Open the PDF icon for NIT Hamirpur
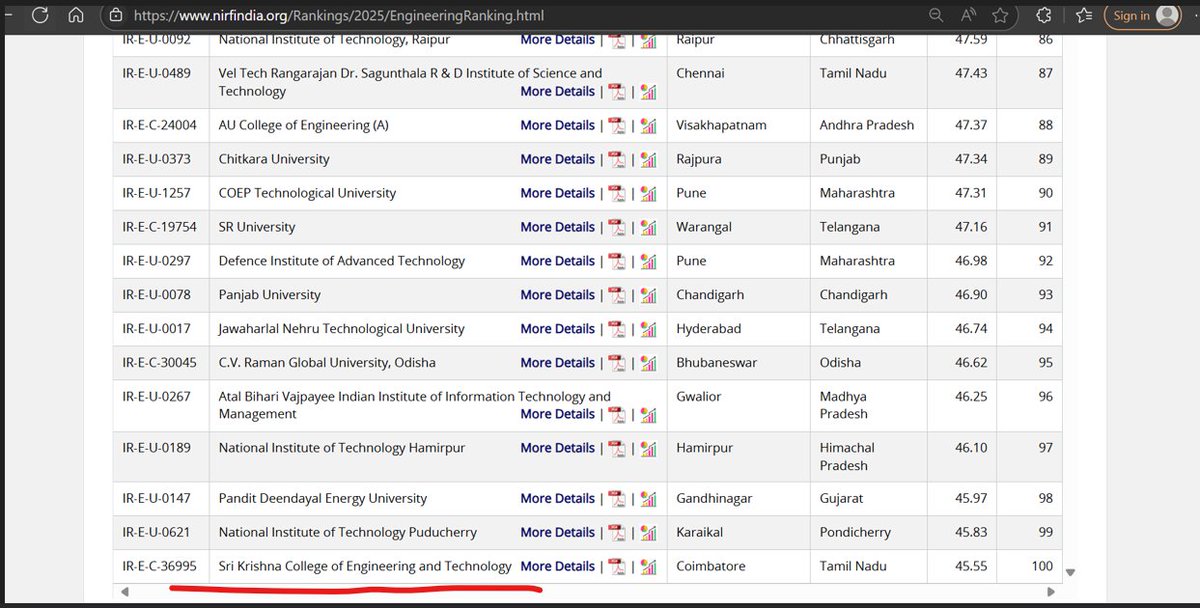1200x608 pixels. coord(617,448)
